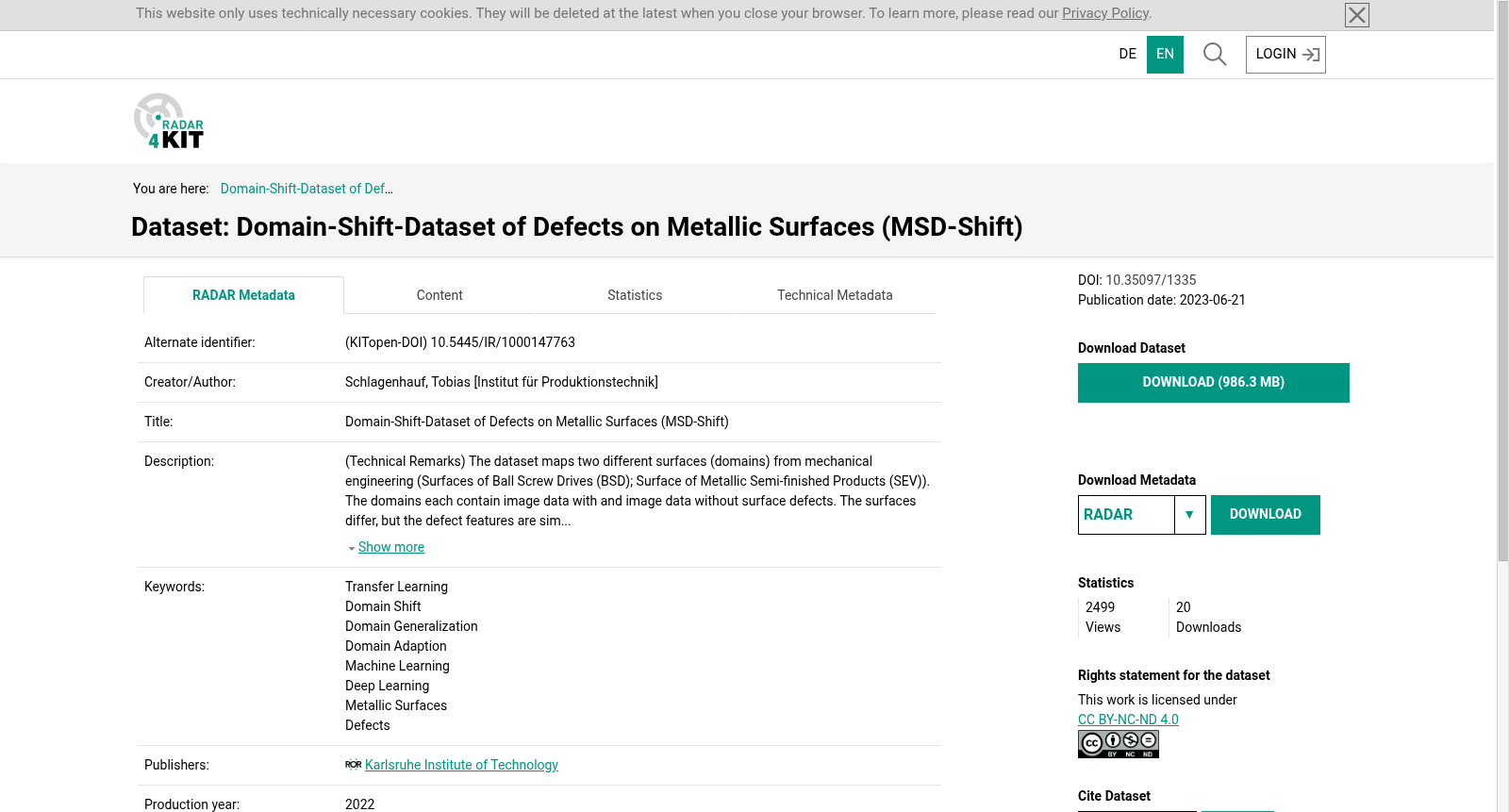This screenshot has width=1509, height=812.
Task: Open the RADAR metadata format dropdown
Action: [1142, 515]
